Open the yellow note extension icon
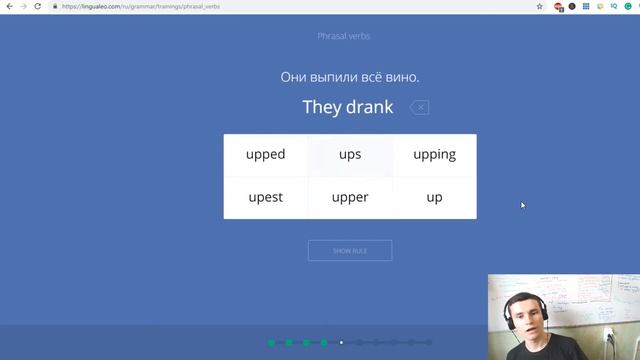Viewport: 640px width, 360px height. coord(600,6)
